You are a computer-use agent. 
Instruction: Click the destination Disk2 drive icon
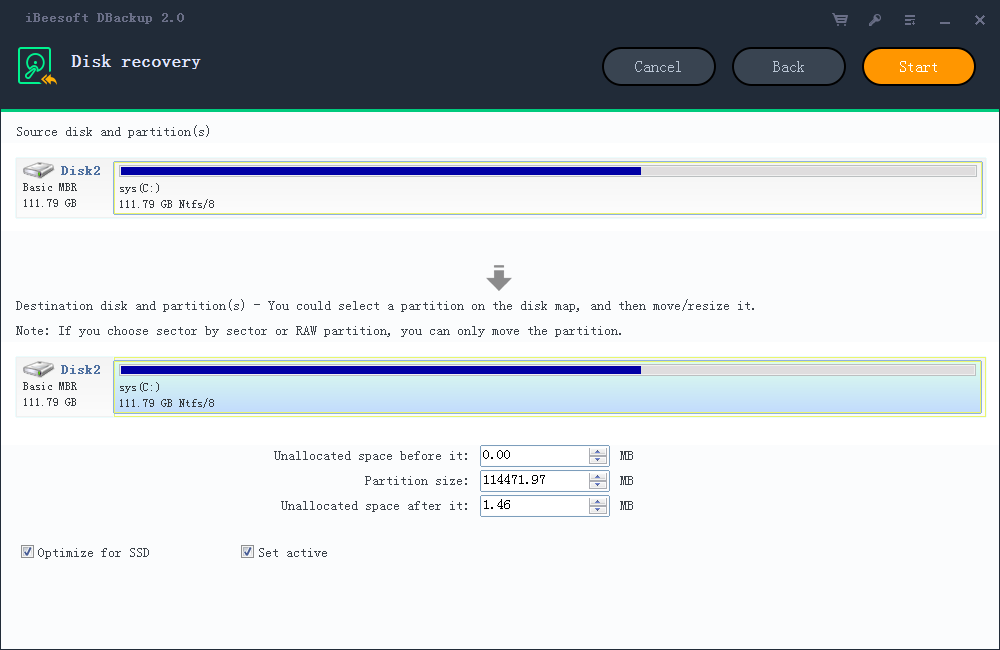pos(38,369)
